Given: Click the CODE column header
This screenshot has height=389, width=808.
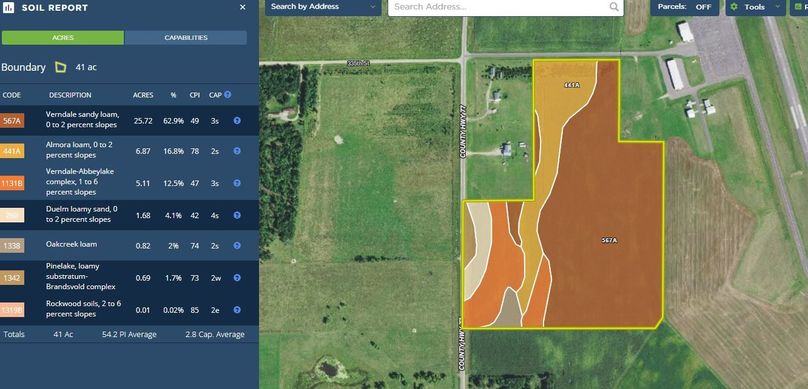Looking at the screenshot, I should tap(11, 95).
